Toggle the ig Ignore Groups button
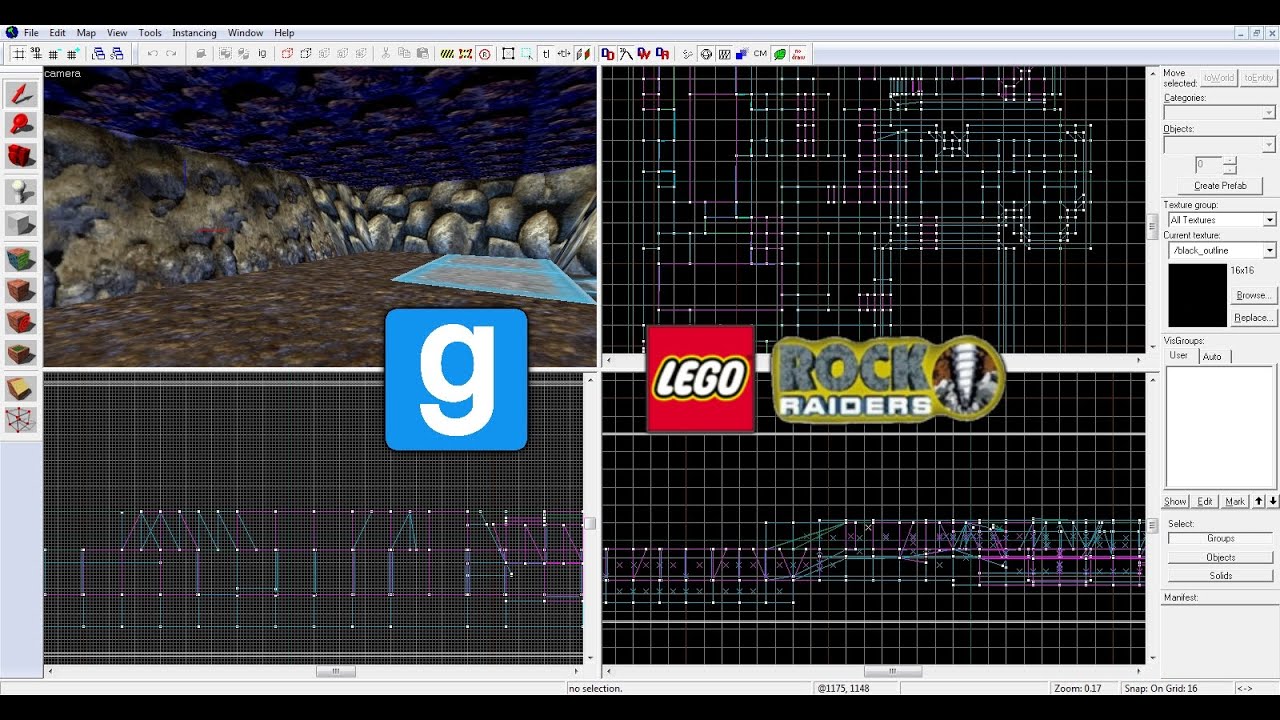This screenshot has width=1280, height=720. [262, 53]
